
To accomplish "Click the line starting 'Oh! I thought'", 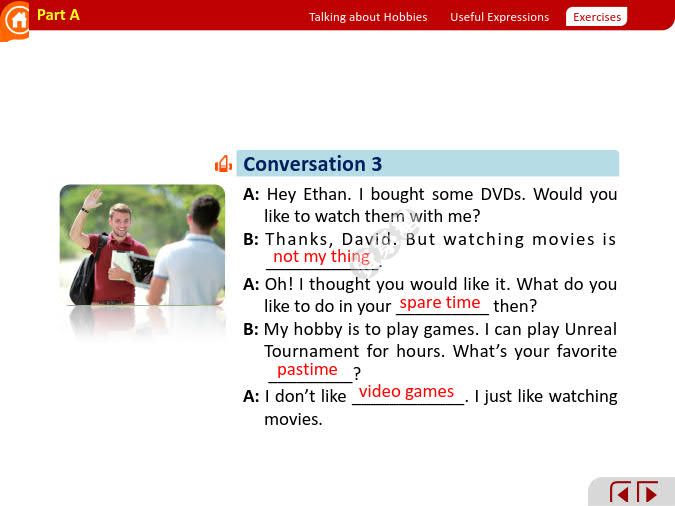I will [440, 284].
